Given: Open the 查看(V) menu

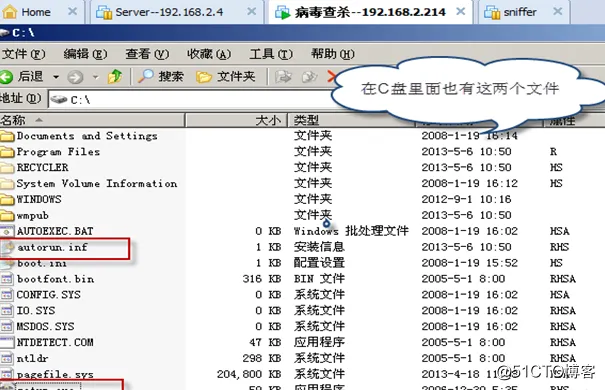Looking at the screenshot, I should [x=147, y=54].
